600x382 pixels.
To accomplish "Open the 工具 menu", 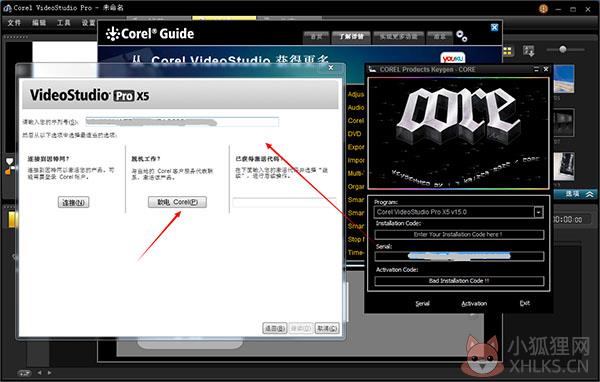I will pyautogui.click(x=64, y=23).
